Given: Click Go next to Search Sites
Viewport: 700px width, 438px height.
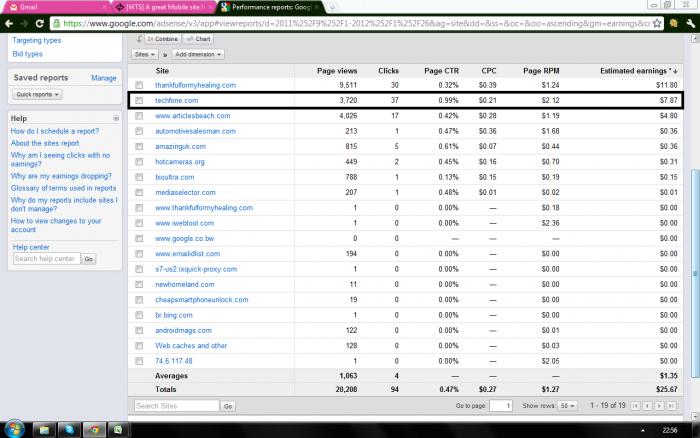Looking at the screenshot, I should [228, 406].
